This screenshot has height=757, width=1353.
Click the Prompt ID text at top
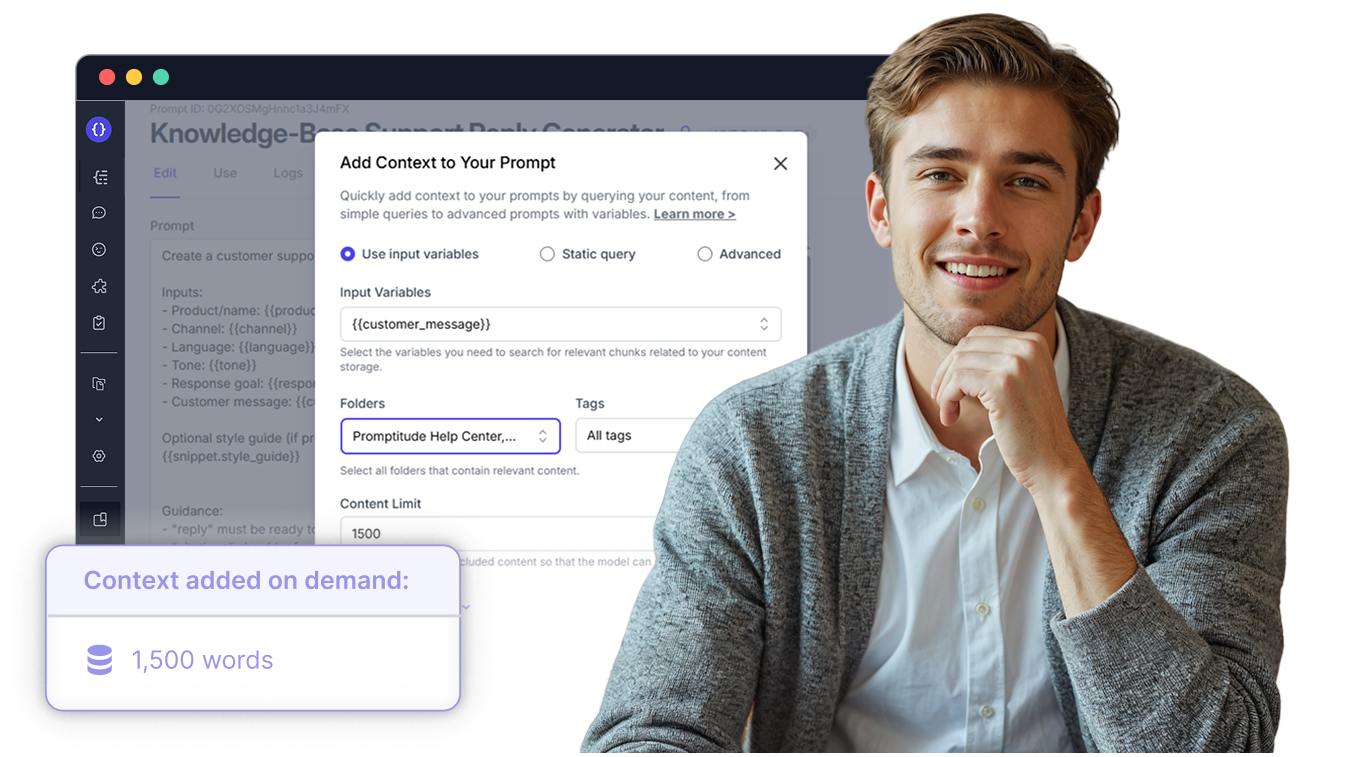[x=249, y=108]
